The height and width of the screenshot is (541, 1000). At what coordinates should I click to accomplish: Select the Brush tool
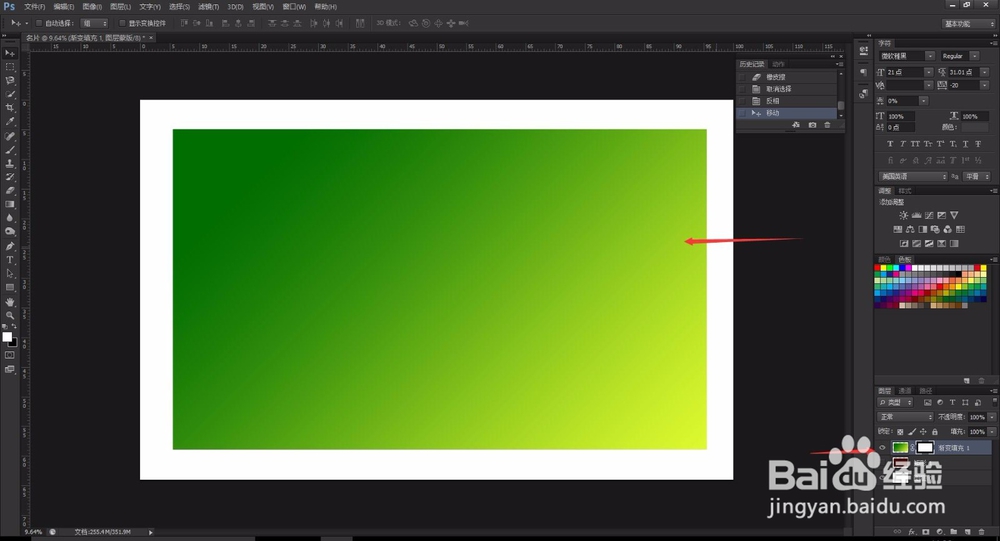coord(10,150)
